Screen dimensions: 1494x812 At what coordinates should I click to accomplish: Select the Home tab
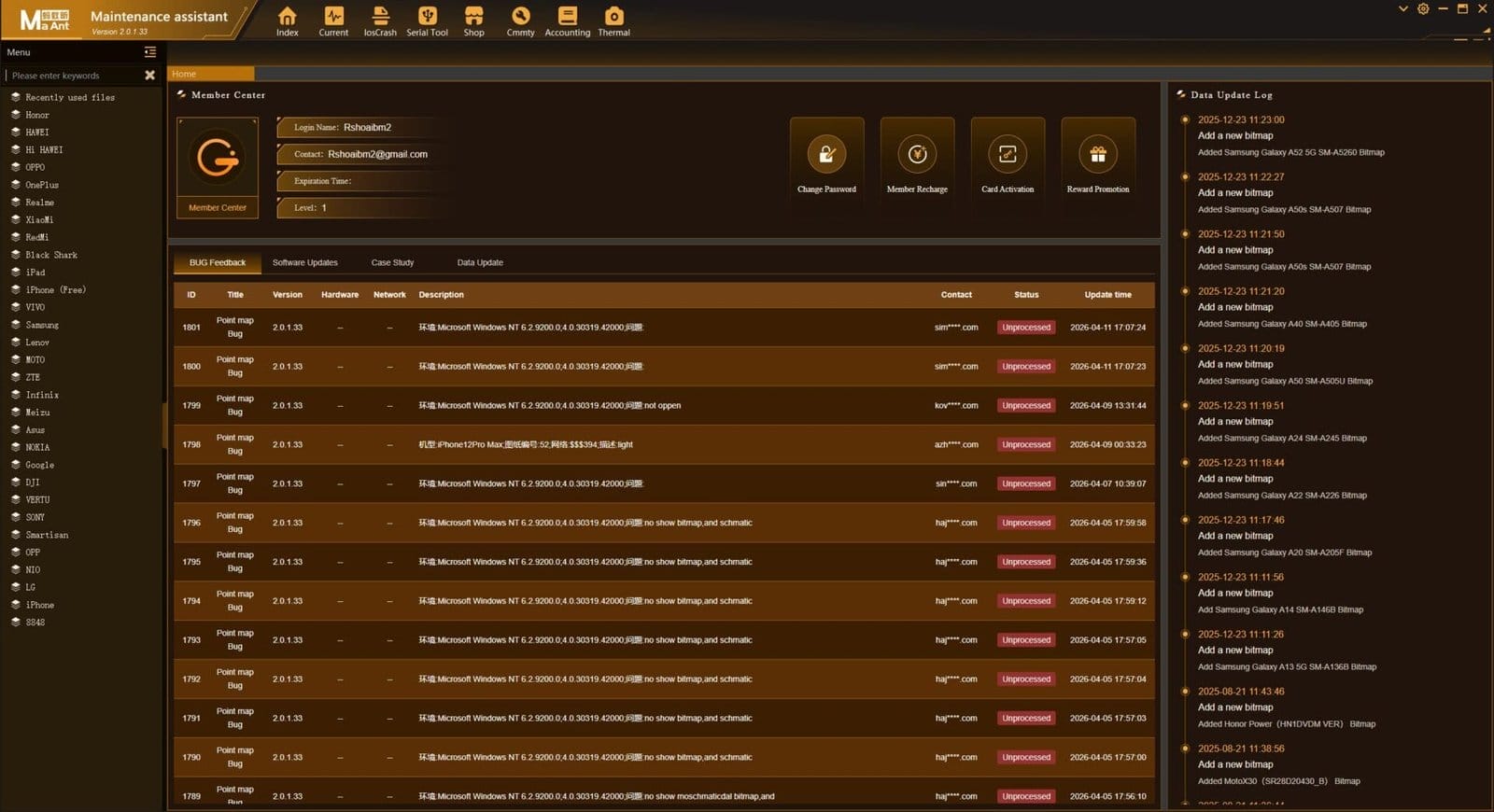210,74
